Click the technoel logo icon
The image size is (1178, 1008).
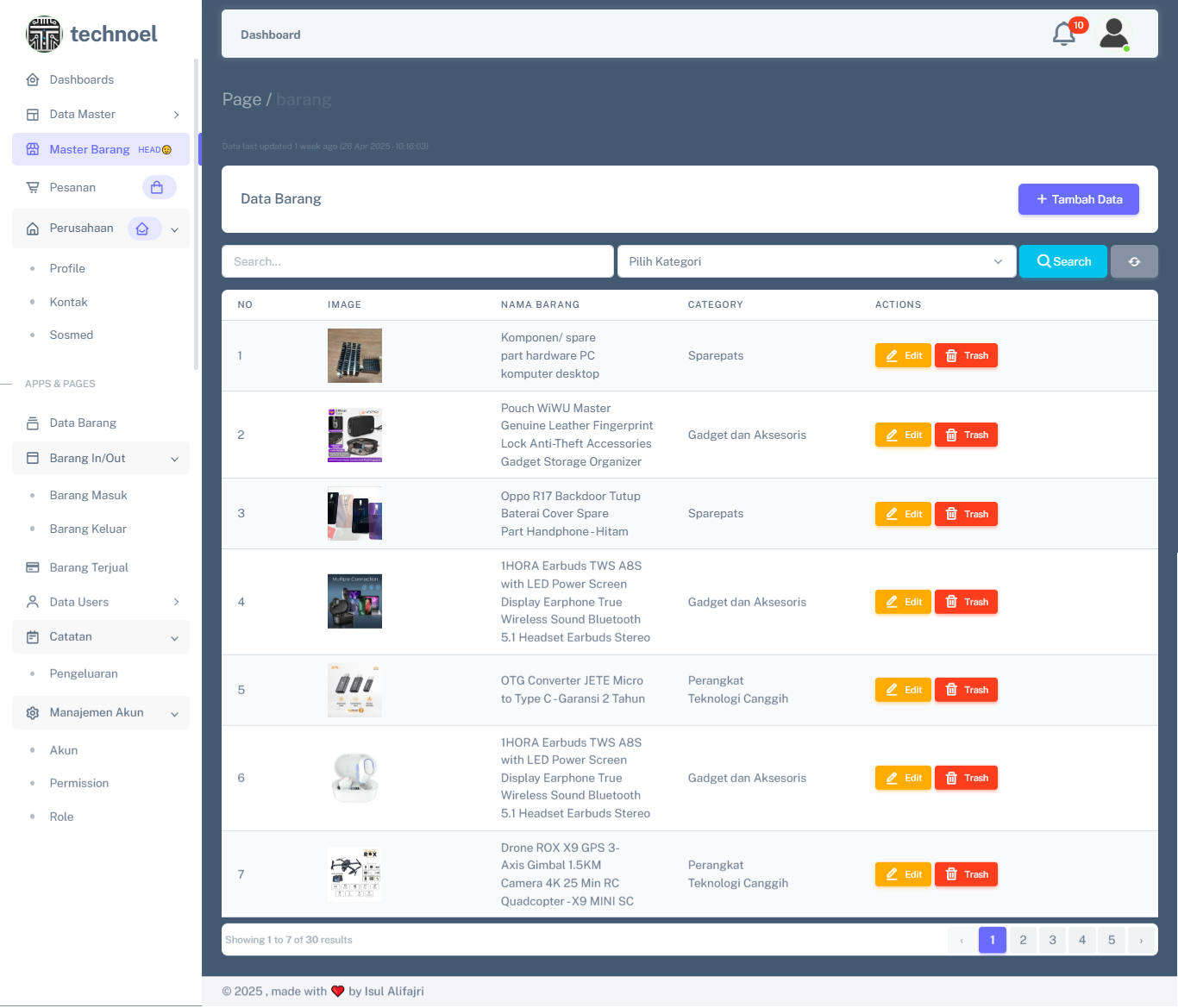coord(44,34)
